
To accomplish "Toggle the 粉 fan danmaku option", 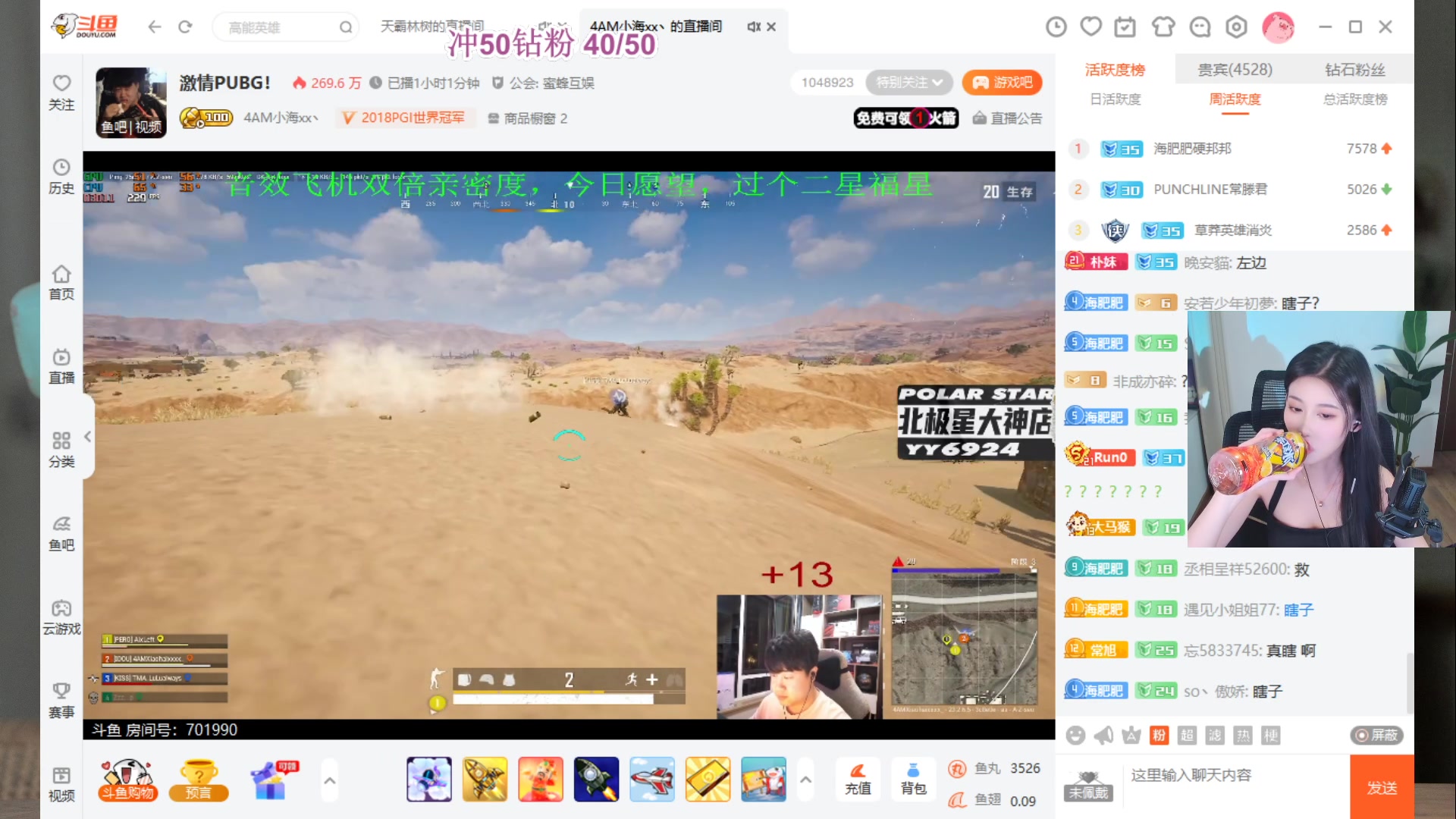I will 1159,736.
